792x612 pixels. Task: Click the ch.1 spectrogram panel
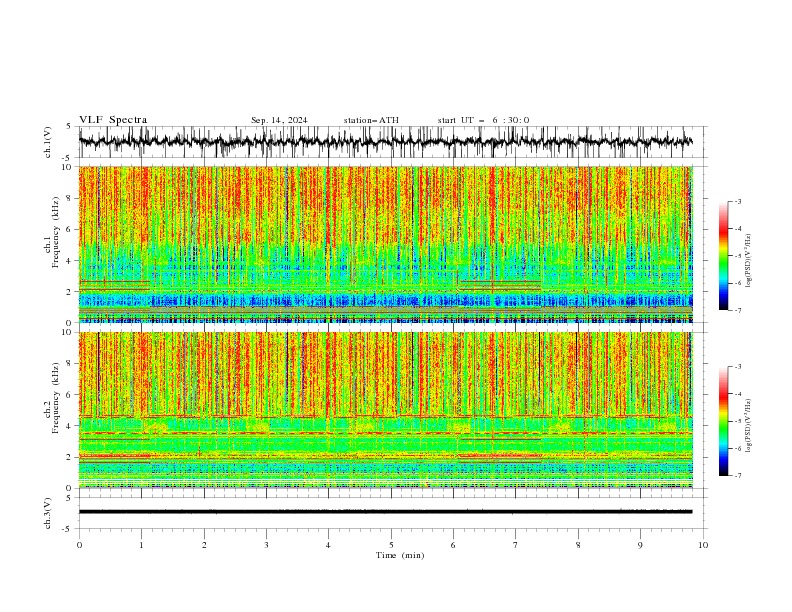[x=386, y=244]
